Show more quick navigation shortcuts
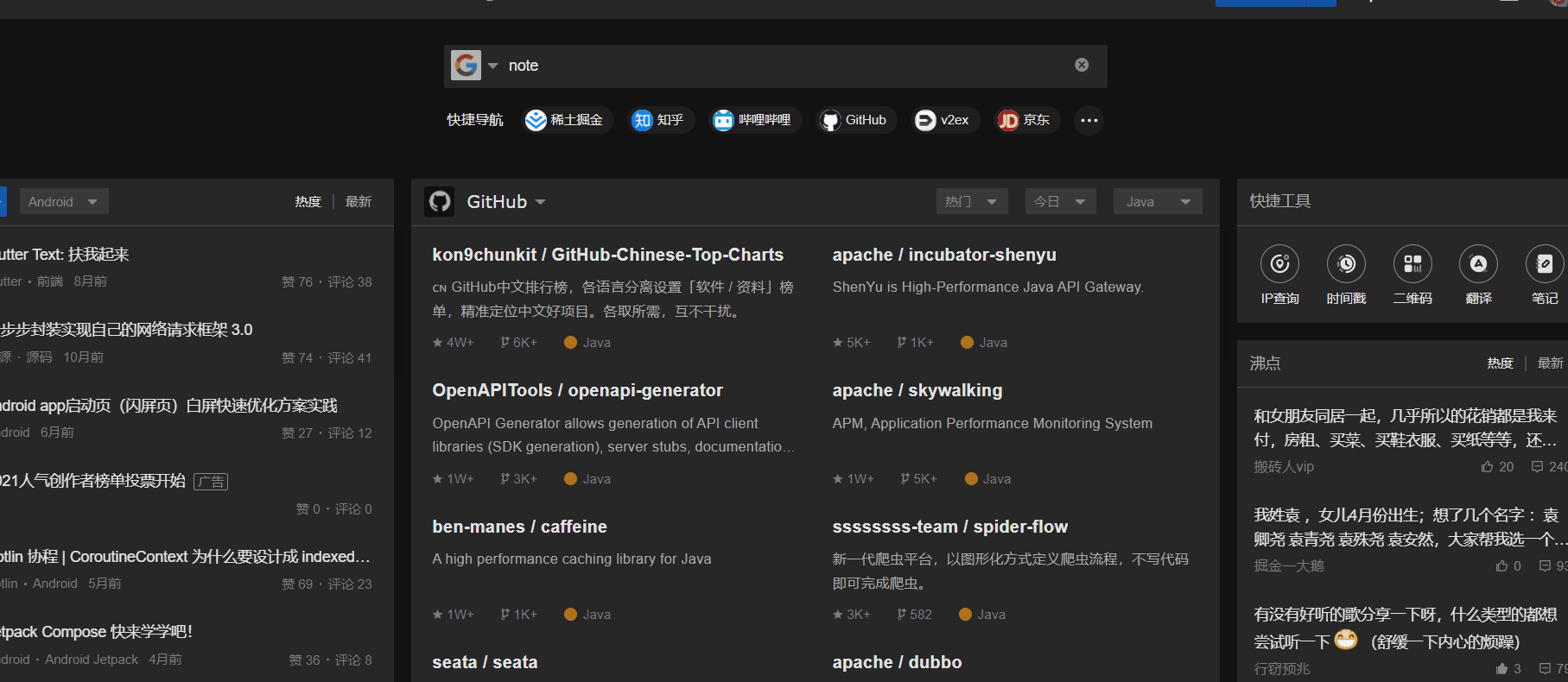Image resolution: width=1568 pixels, height=682 pixels. 1089,120
